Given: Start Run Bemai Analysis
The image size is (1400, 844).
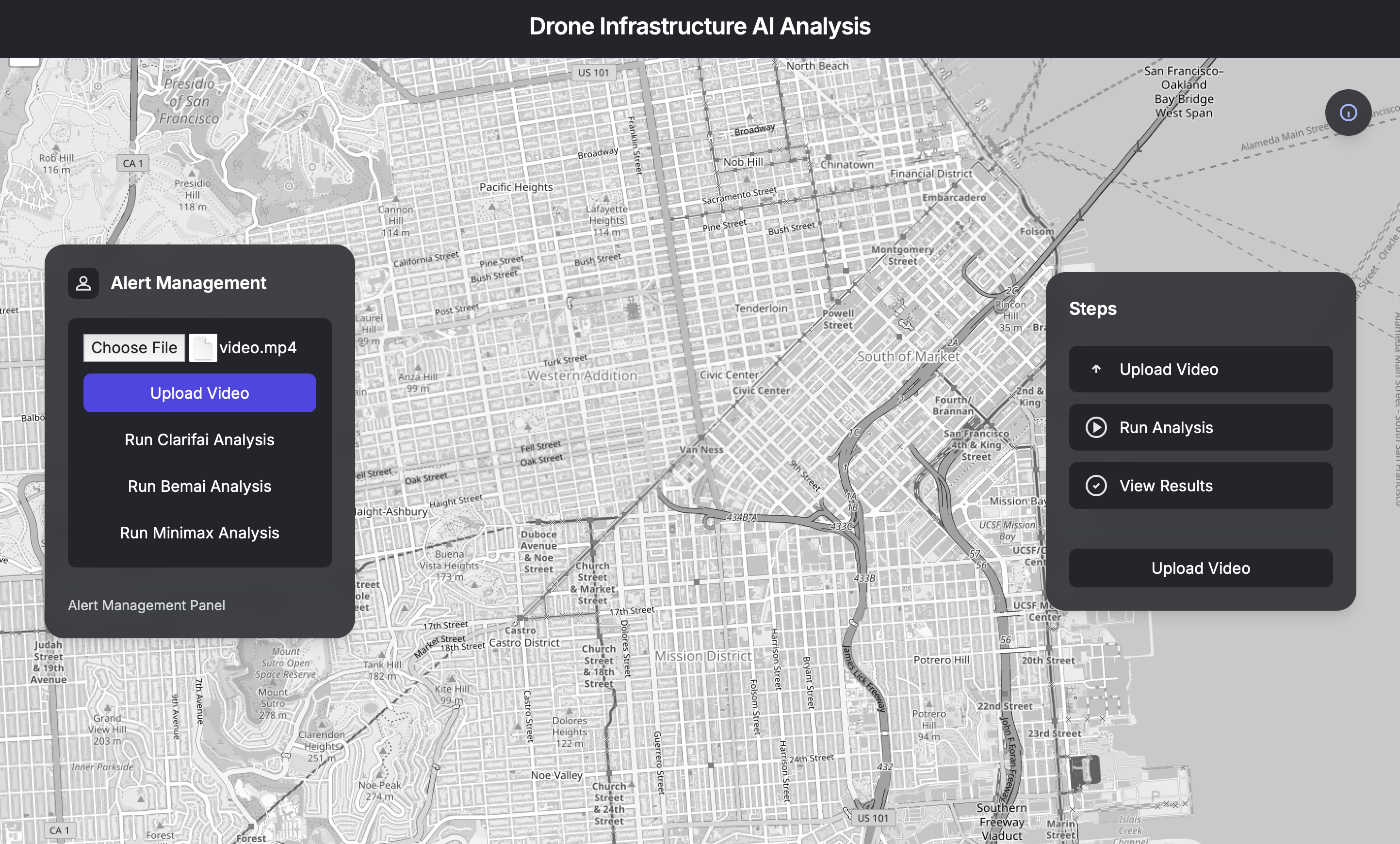Looking at the screenshot, I should (199, 486).
